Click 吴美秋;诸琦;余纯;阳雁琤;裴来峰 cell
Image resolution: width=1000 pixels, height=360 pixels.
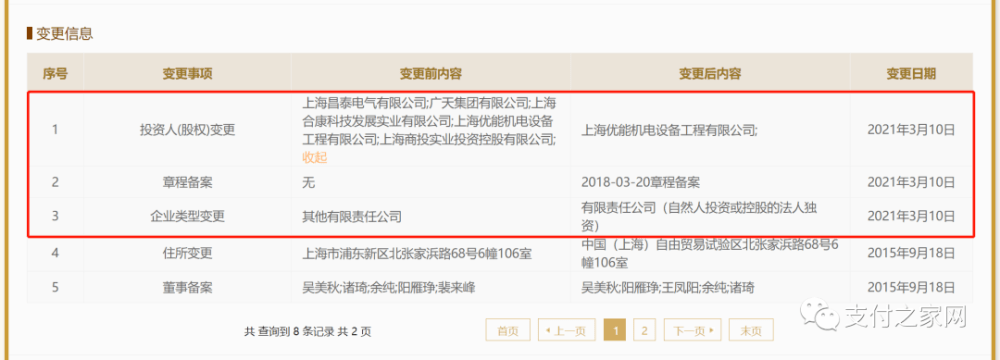(x=389, y=288)
